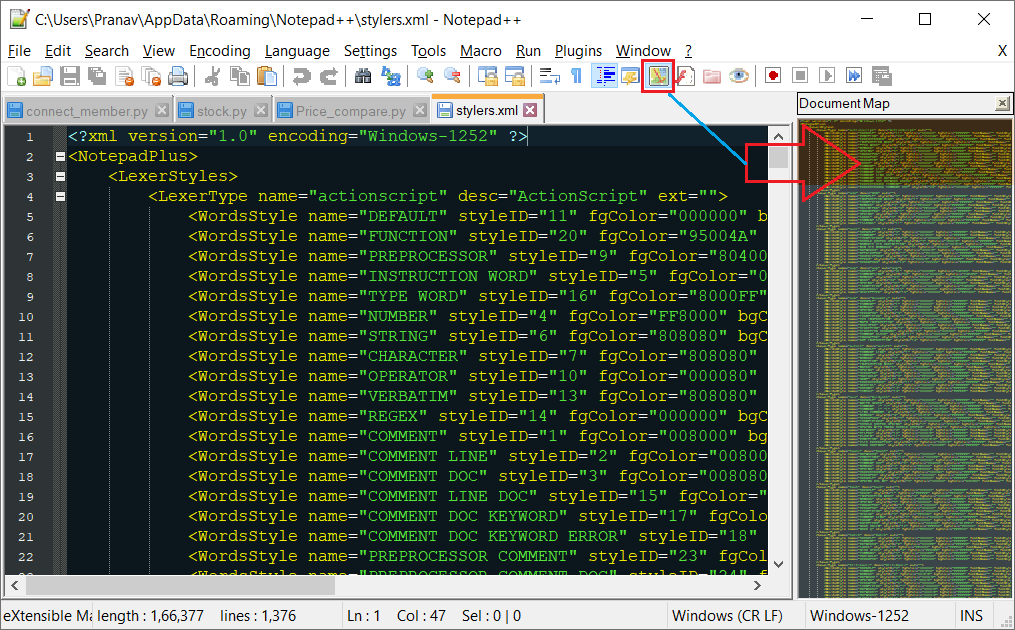The image size is (1015, 630).
Task: Click the Folder as Workspace icon
Action: [712, 76]
